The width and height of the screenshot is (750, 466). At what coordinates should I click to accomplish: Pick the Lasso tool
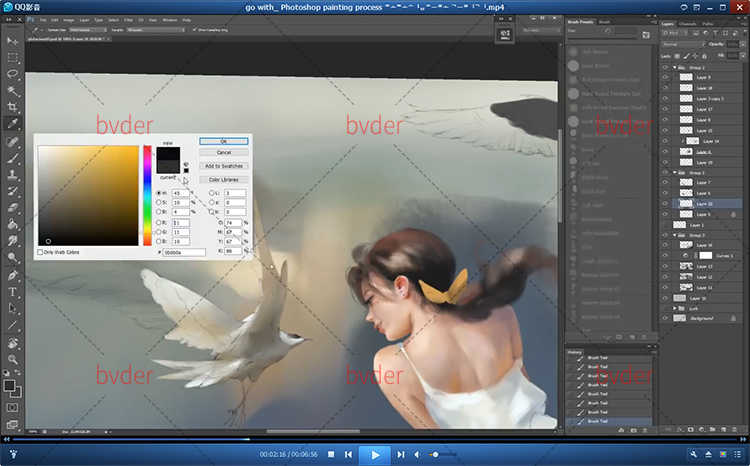pyautogui.click(x=13, y=74)
